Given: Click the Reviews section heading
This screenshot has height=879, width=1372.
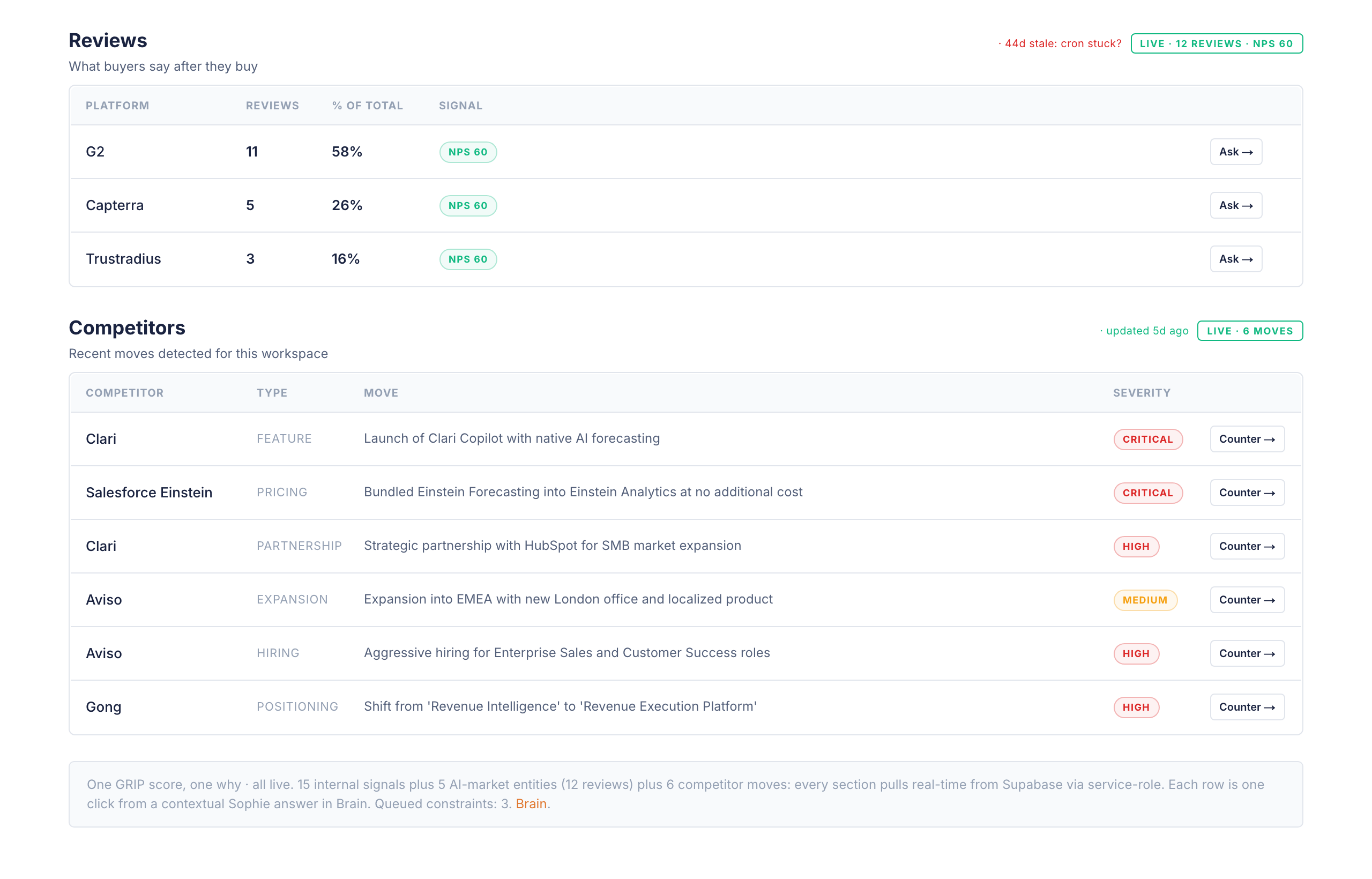Looking at the screenshot, I should pyautogui.click(x=108, y=41).
